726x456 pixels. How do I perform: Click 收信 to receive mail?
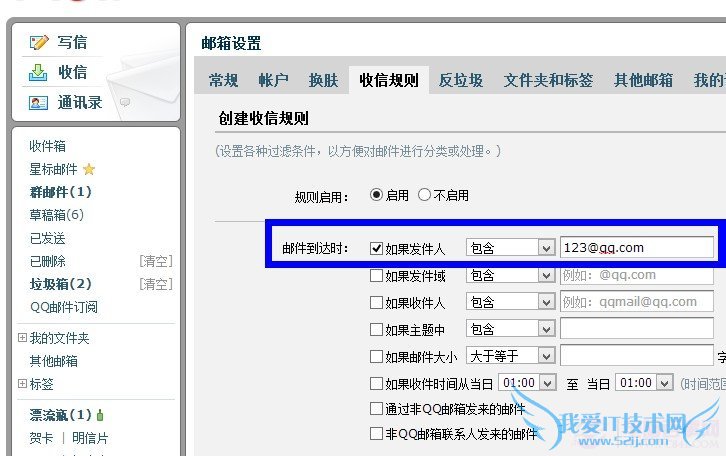click(x=72, y=72)
